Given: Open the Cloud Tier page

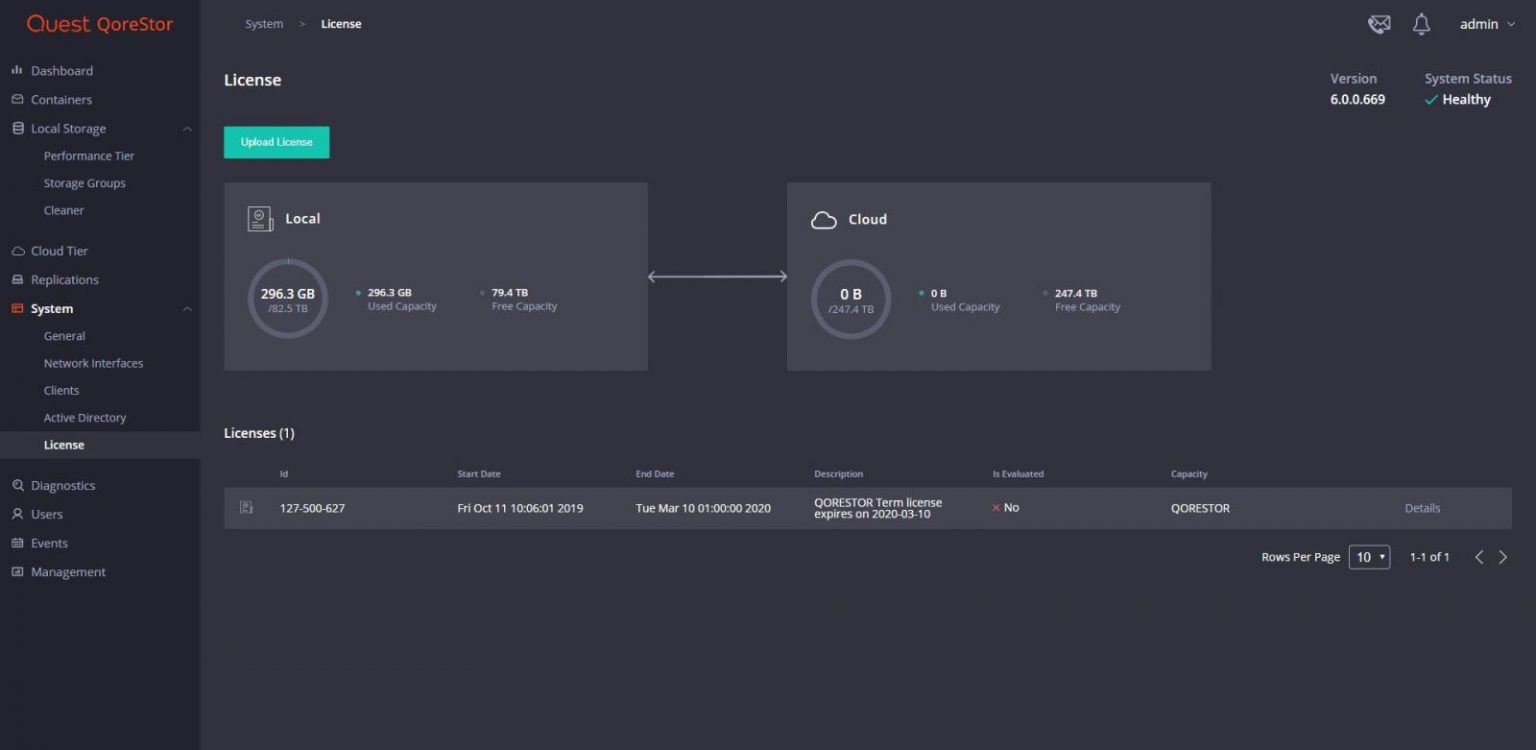Looking at the screenshot, I should coord(60,251).
